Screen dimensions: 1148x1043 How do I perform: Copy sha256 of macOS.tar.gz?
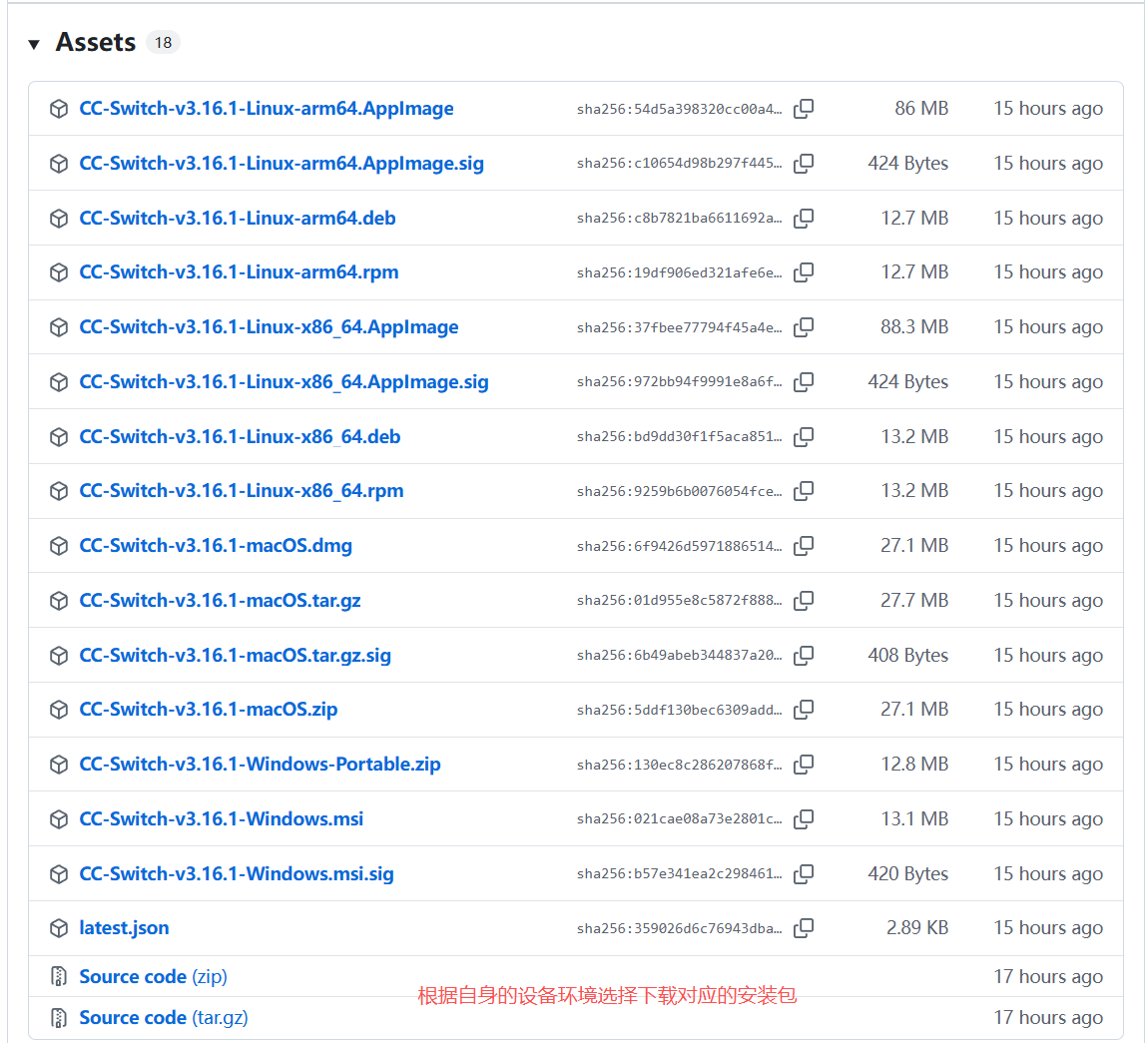click(804, 601)
